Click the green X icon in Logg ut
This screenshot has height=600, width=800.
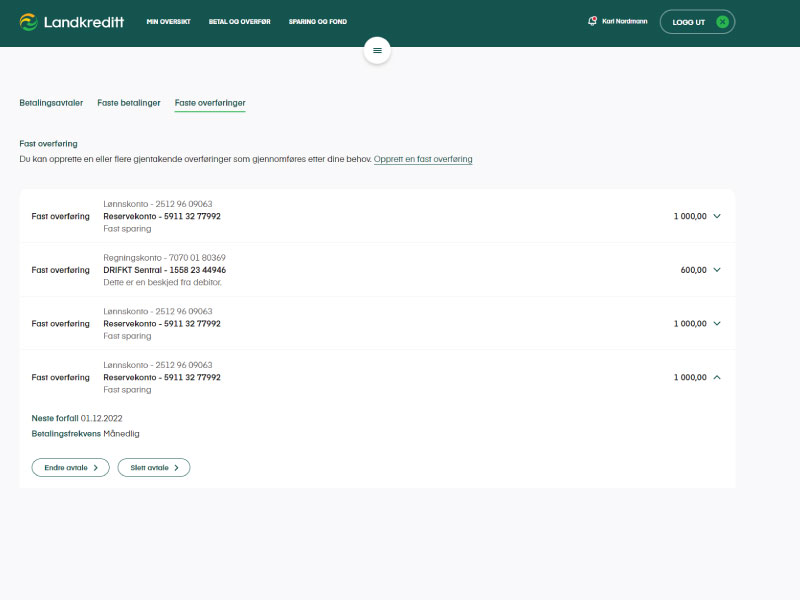pos(722,22)
